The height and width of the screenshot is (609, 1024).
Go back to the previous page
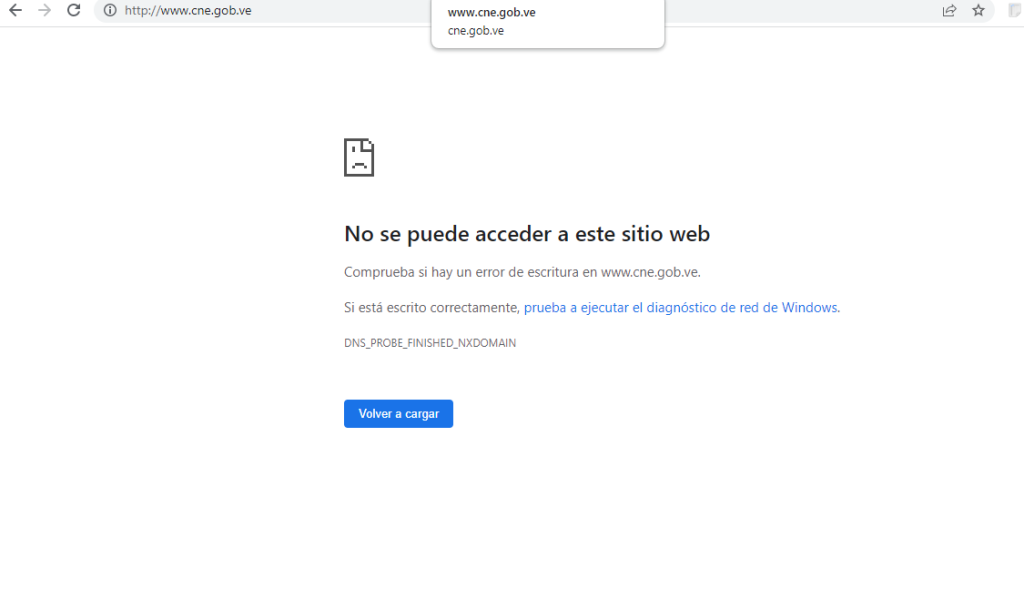[15, 10]
